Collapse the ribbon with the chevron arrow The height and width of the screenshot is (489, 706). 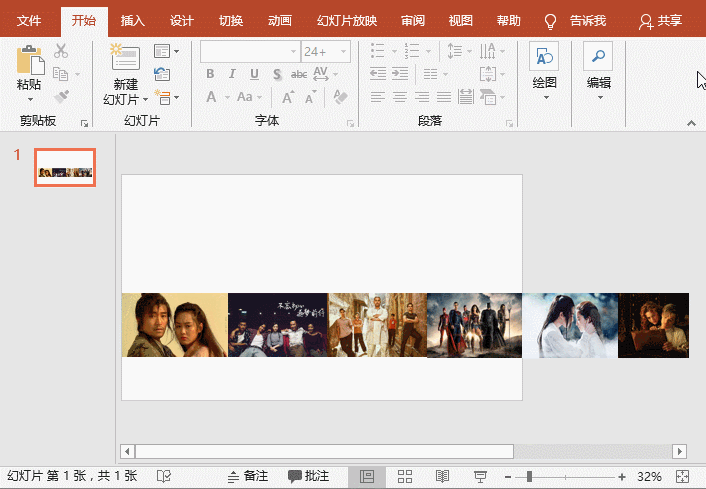pyautogui.click(x=690, y=122)
